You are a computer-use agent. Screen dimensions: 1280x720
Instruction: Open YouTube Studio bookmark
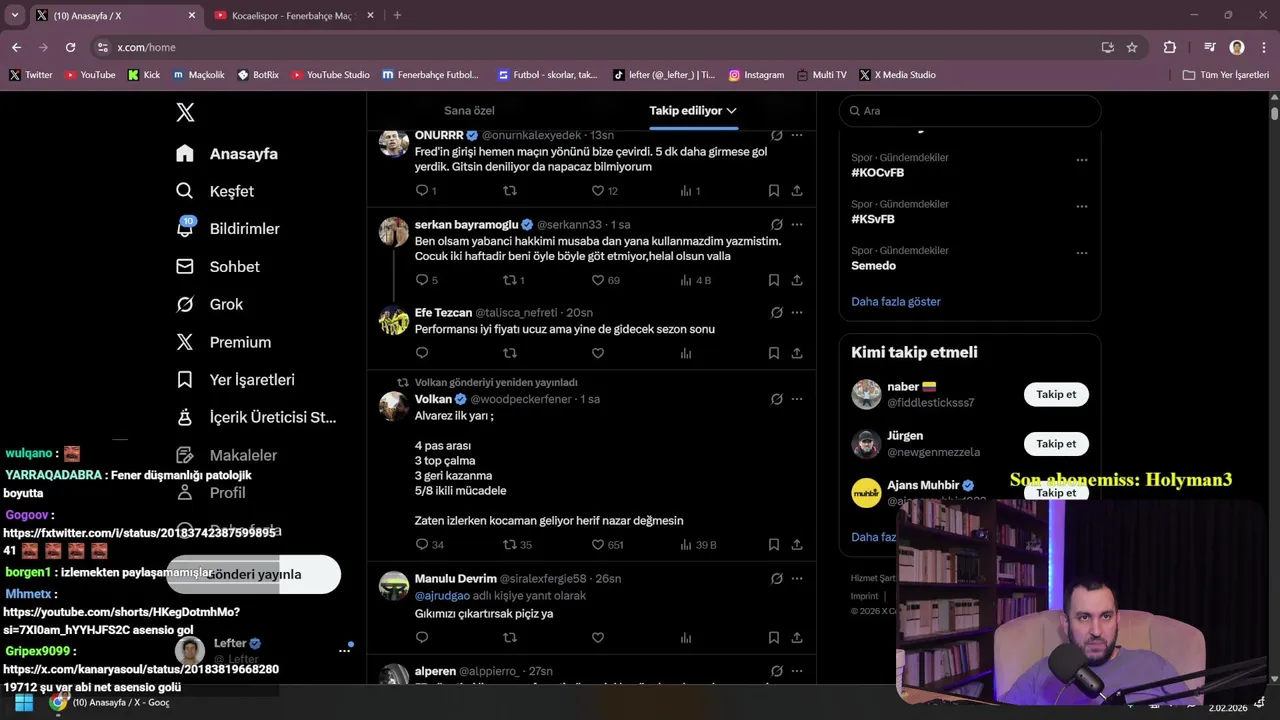pyautogui.click(x=330, y=75)
